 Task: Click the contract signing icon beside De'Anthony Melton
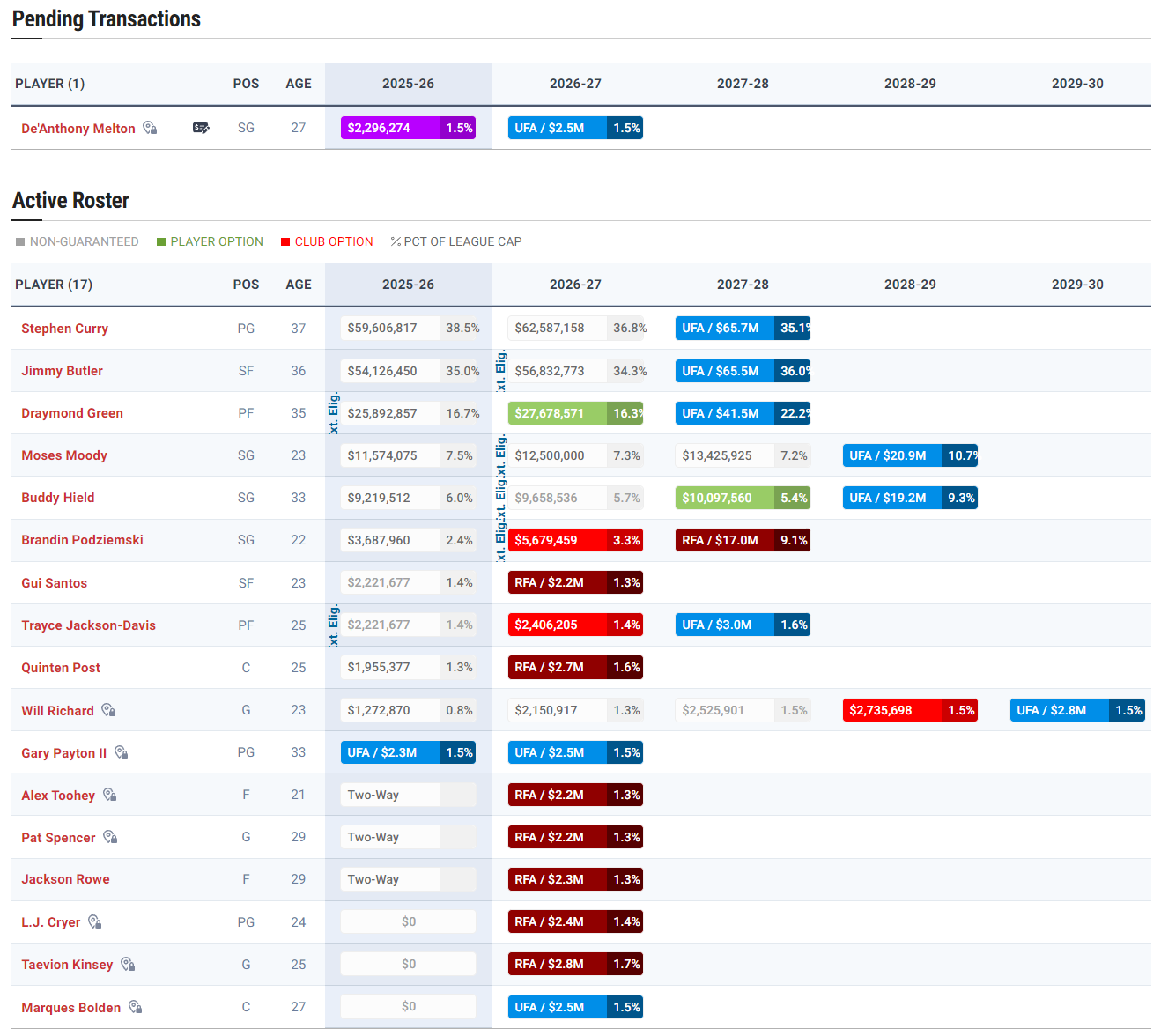pos(201,128)
